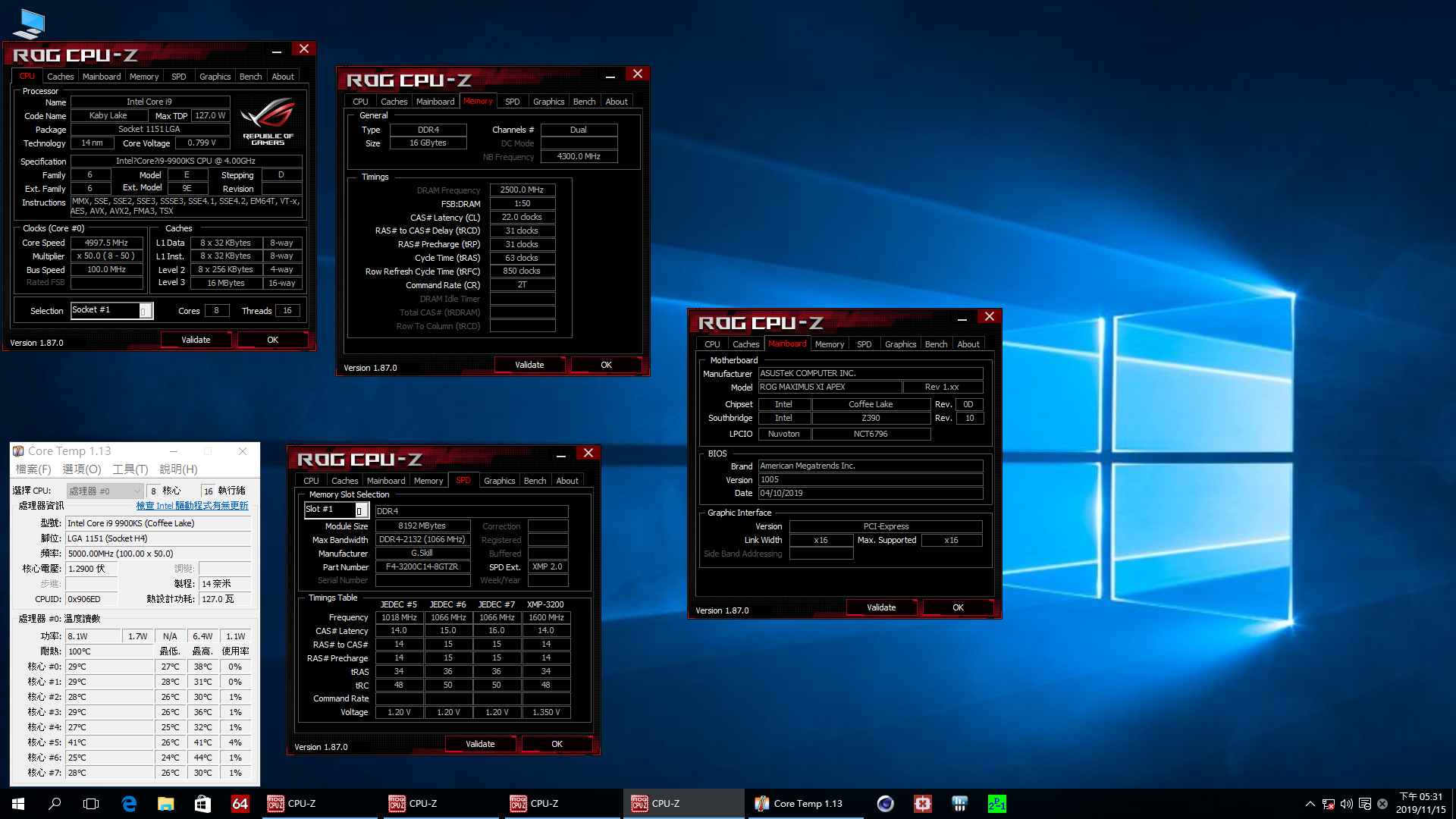Open the red square taskbar app icon

pyautogui.click(x=922, y=804)
